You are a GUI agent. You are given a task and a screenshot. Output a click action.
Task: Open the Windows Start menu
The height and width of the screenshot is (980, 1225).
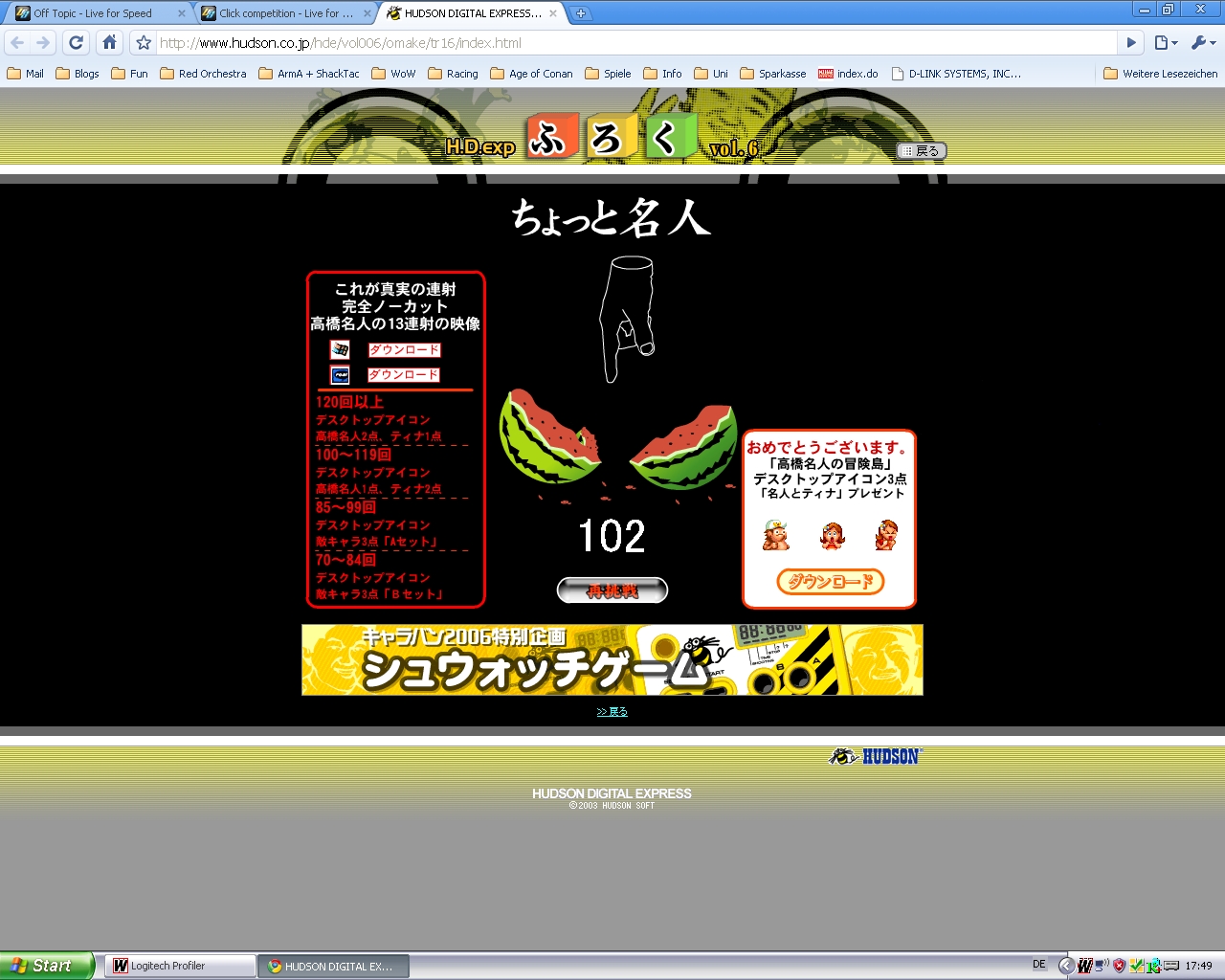47,966
